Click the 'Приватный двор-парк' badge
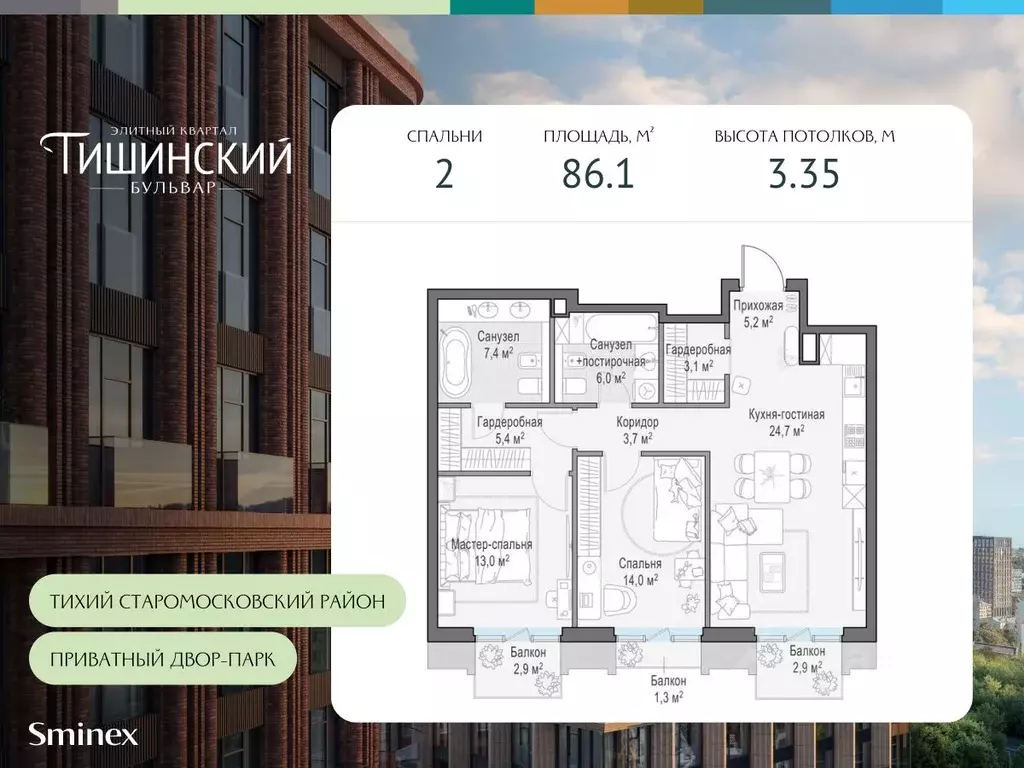Screen dimensions: 1024x768 pyautogui.click(x=163, y=658)
